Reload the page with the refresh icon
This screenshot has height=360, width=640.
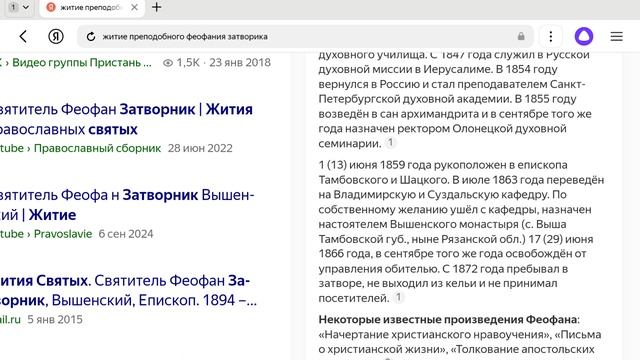tap(91, 37)
